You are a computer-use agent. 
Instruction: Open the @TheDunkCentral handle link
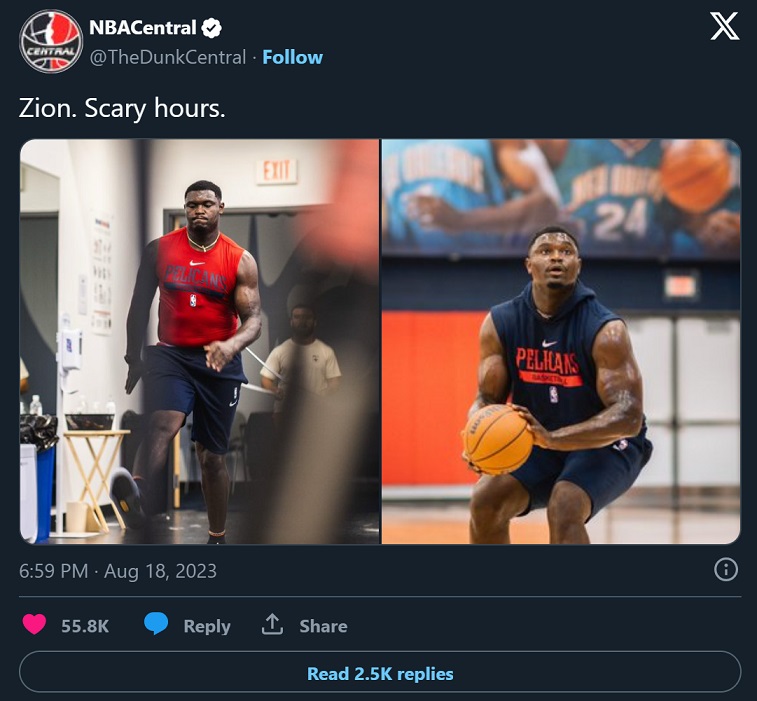coord(168,57)
